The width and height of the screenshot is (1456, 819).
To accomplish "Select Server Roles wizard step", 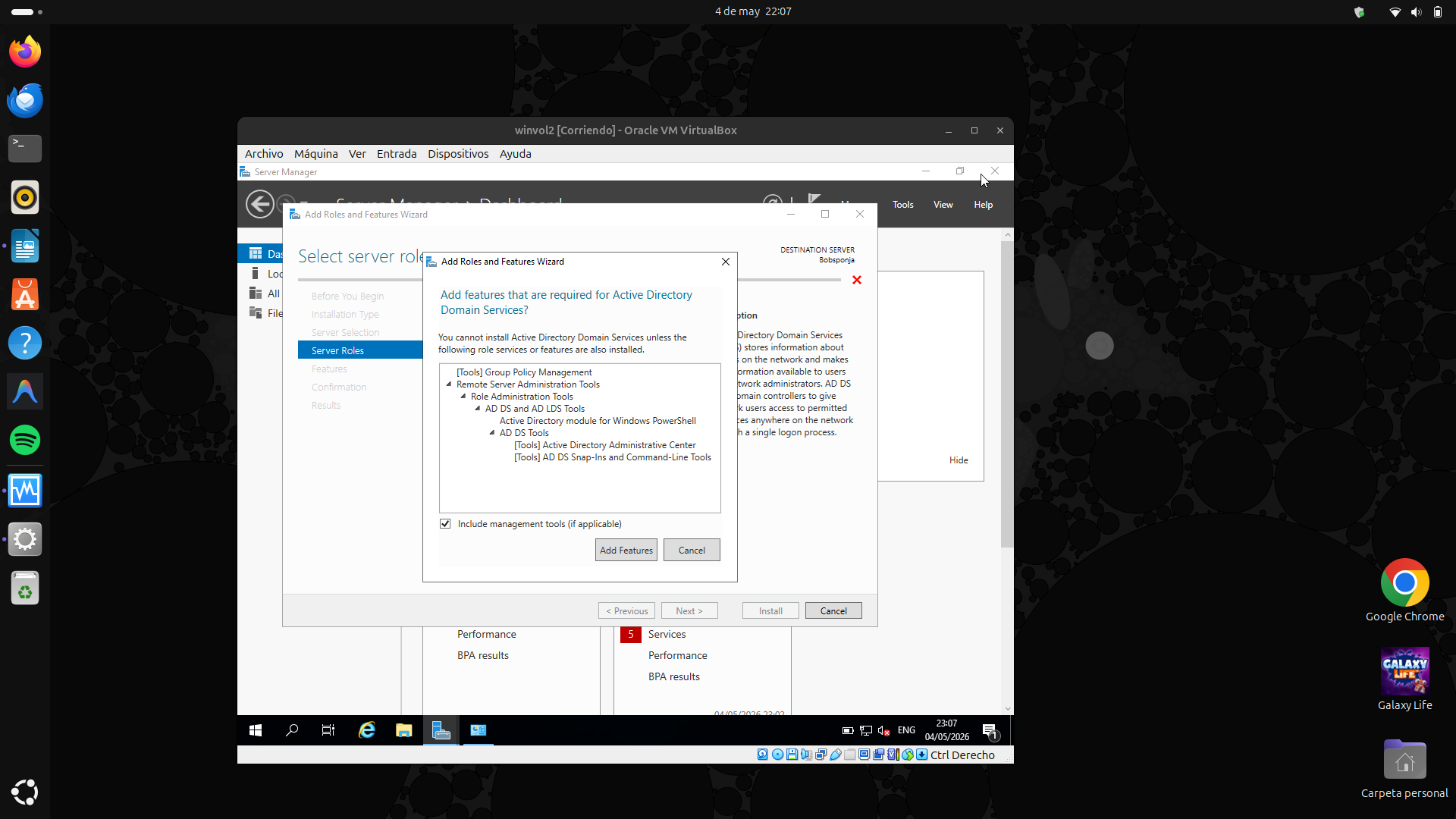I will (x=360, y=350).
